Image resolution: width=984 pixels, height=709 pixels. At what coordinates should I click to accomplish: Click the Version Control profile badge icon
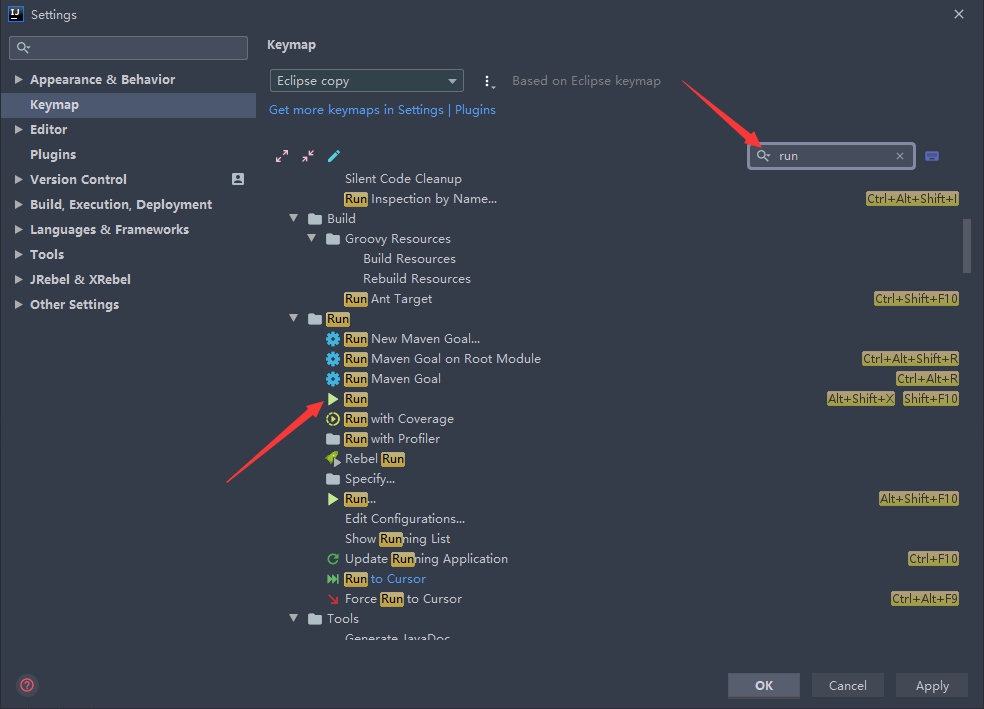(x=238, y=179)
